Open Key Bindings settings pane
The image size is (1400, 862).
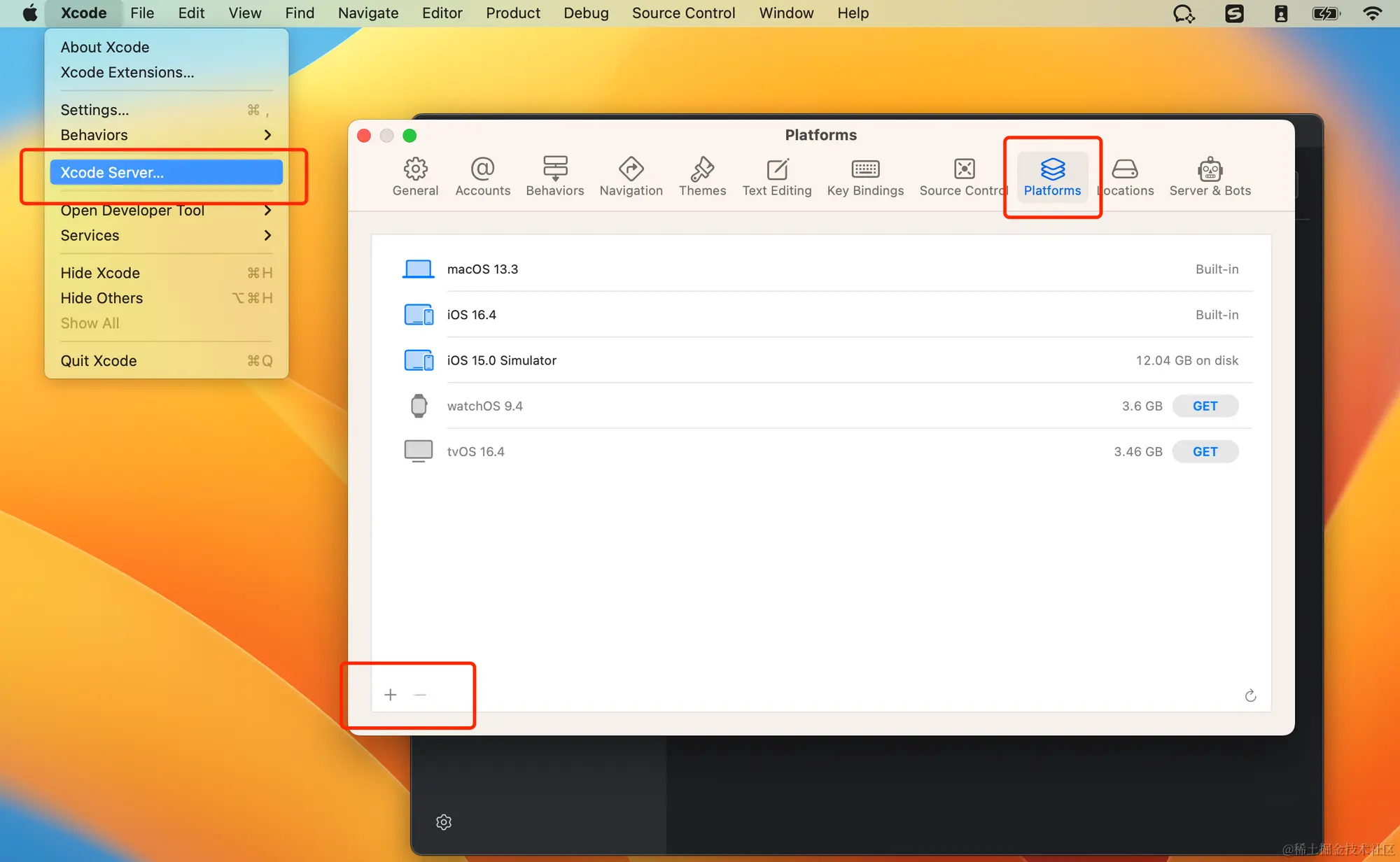pyautogui.click(x=865, y=176)
